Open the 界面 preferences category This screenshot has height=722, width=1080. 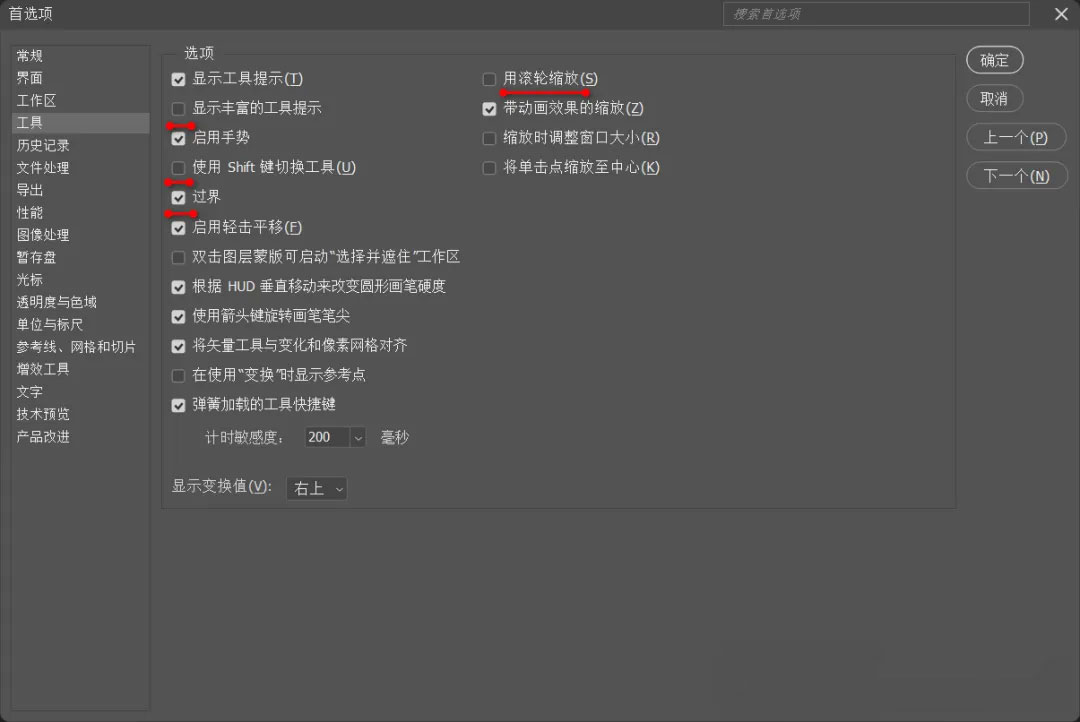click(81, 78)
